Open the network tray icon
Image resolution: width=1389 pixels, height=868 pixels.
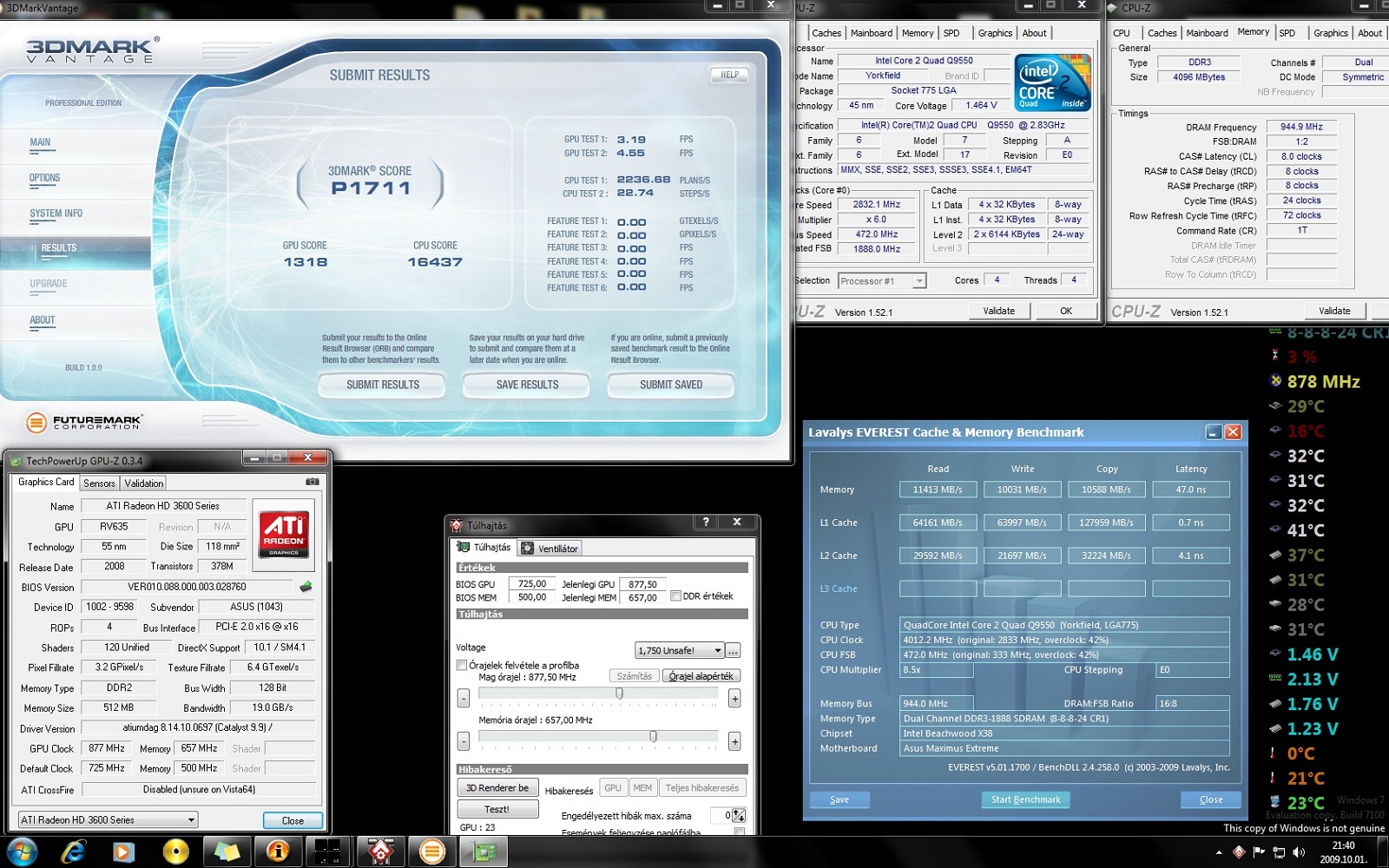(x=1279, y=852)
